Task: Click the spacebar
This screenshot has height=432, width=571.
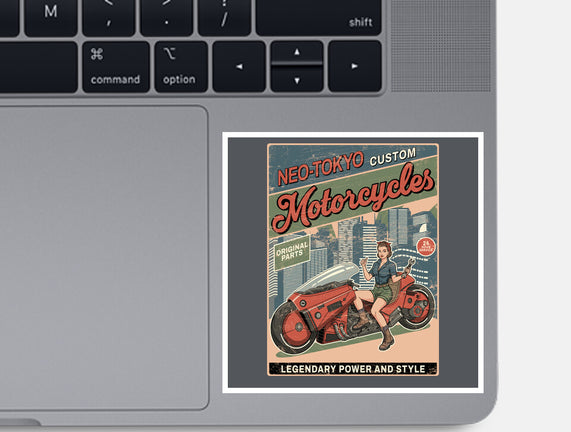Action: click(38, 67)
